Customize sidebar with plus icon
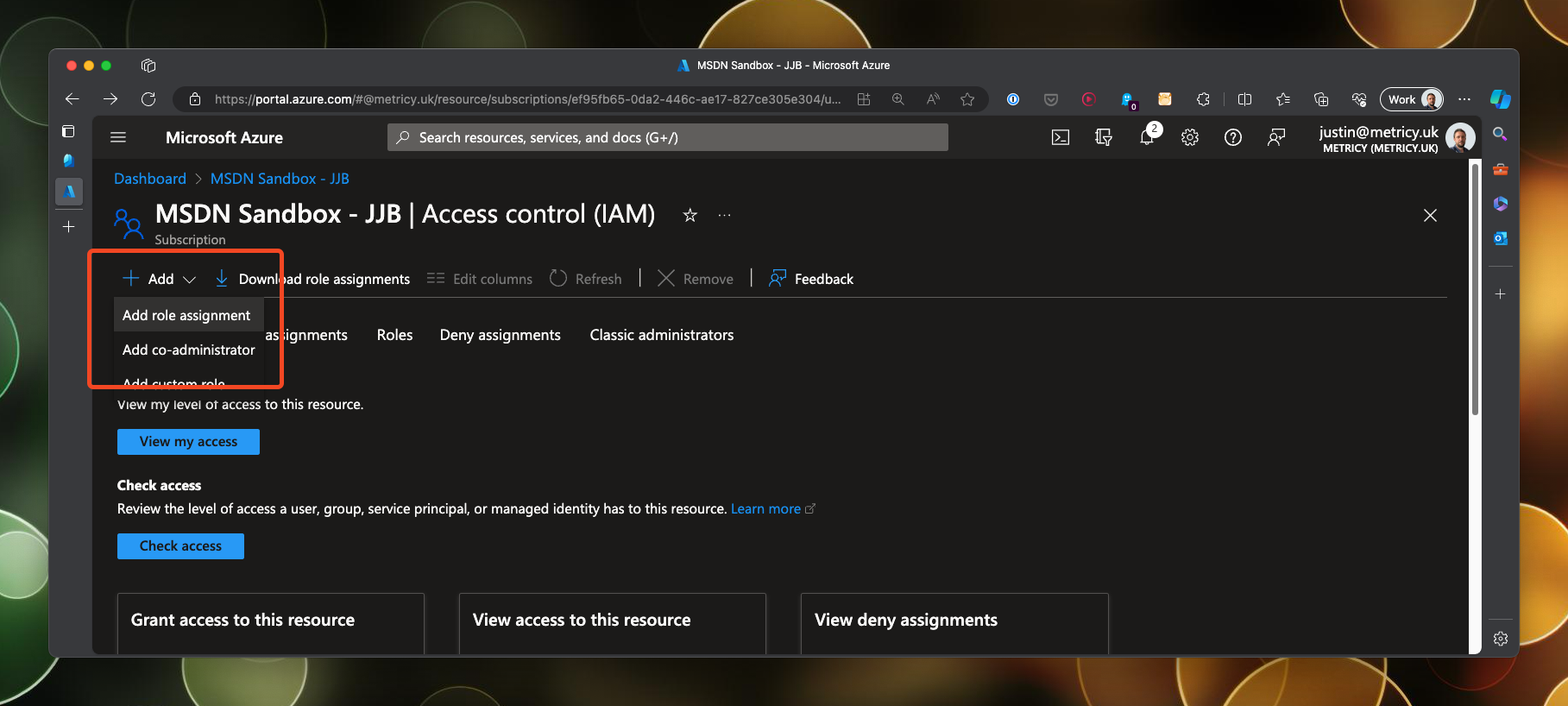This screenshot has height=706, width=1568. click(x=1501, y=294)
